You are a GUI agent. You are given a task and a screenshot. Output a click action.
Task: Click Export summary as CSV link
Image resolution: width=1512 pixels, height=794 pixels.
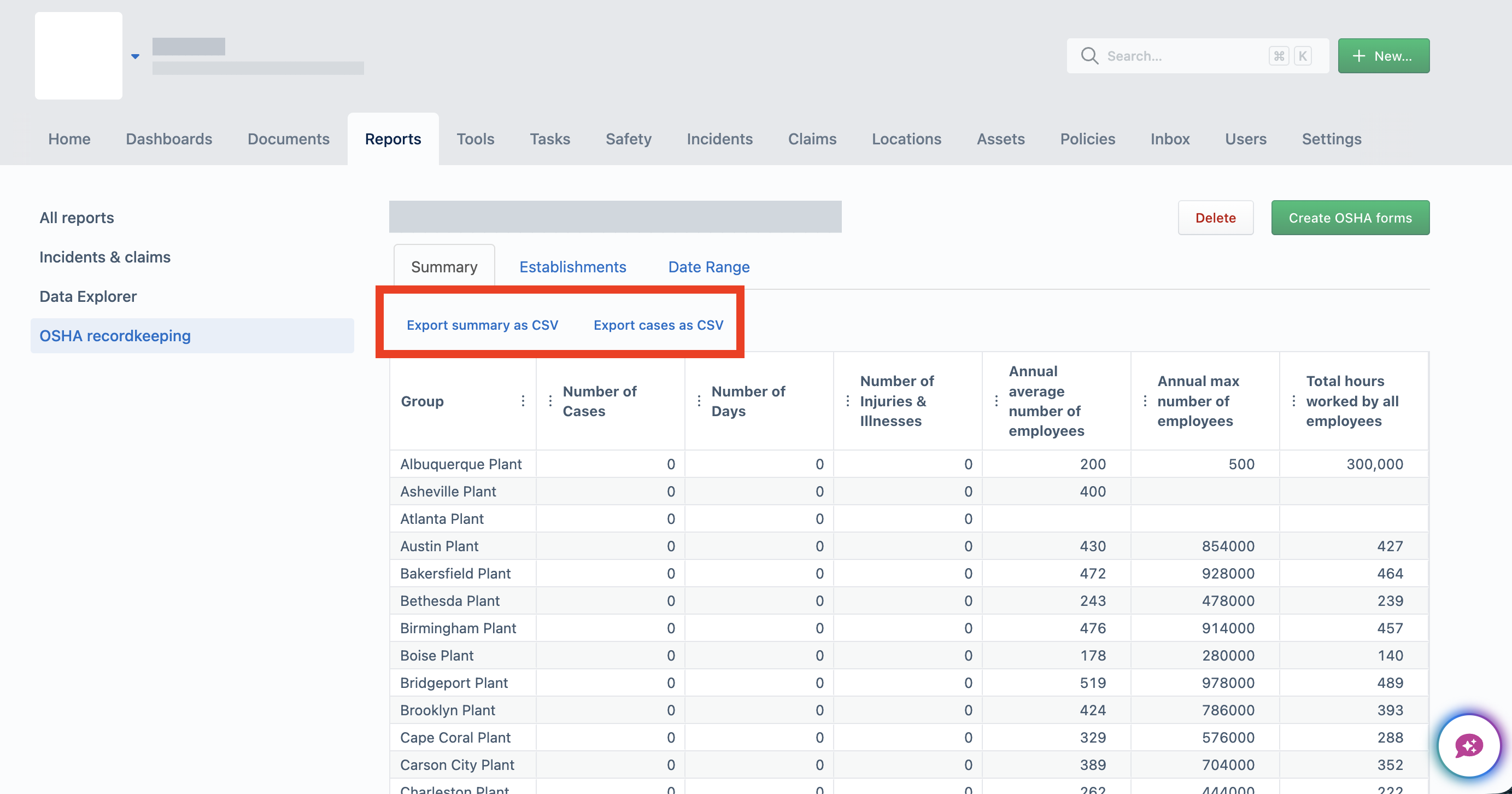point(483,325)
